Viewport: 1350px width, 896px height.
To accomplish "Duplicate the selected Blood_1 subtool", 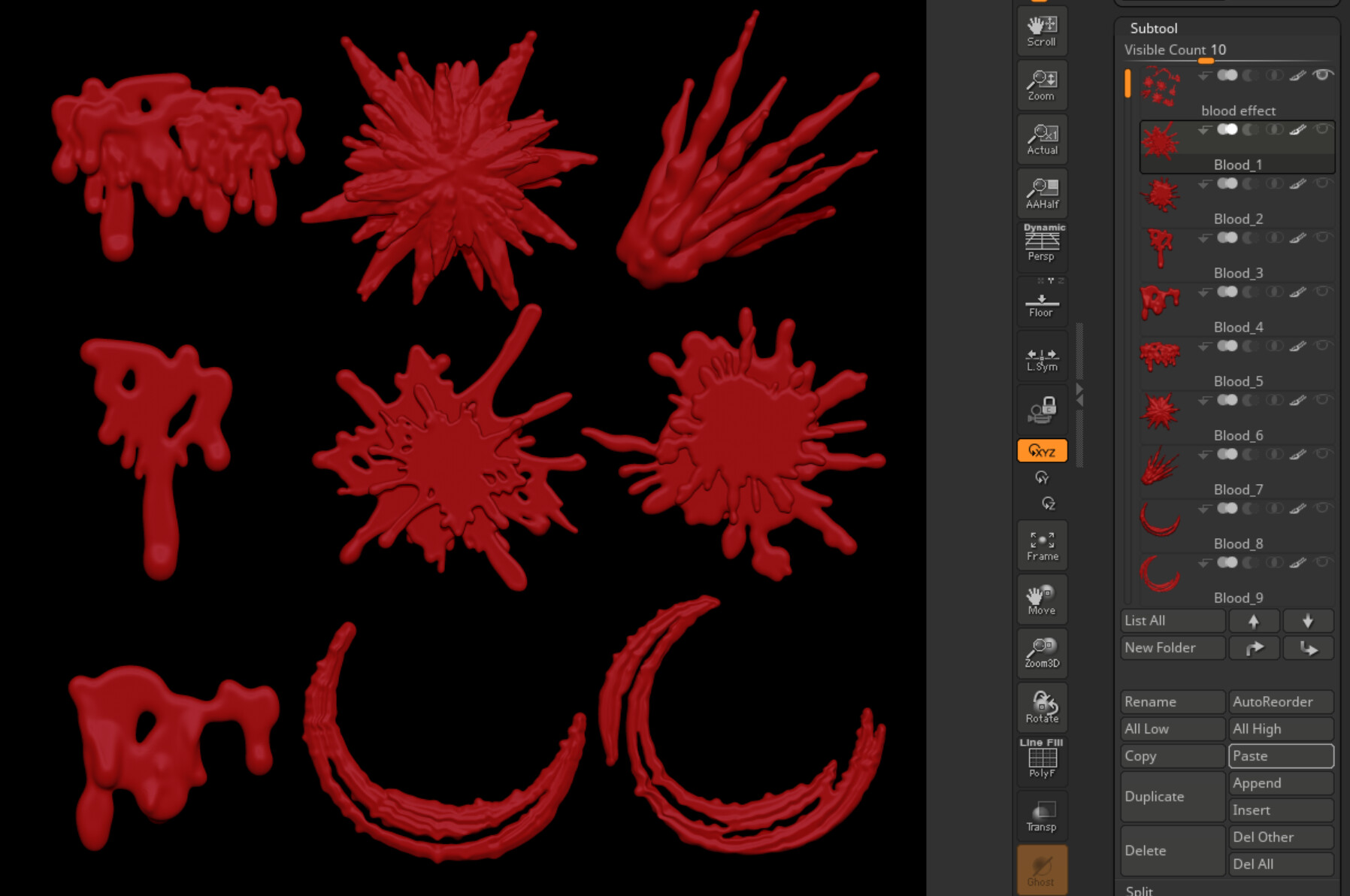I will [1170, 796].
